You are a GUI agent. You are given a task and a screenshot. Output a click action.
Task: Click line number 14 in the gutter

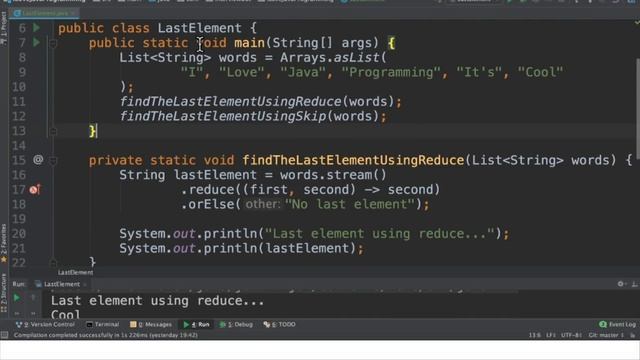[19, 146]
